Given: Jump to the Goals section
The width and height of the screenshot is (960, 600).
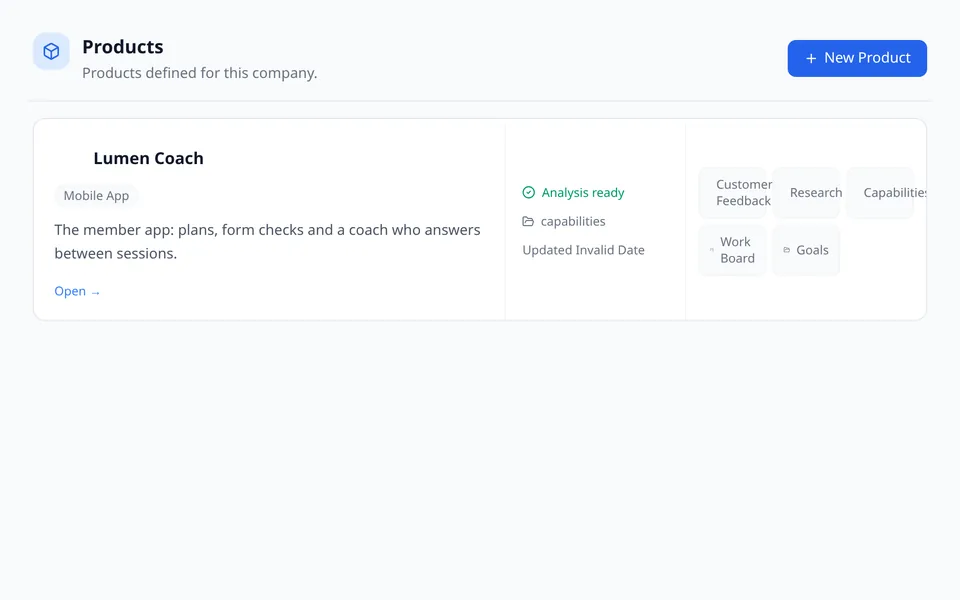Looking at the screenshot, I should [806, 250].
